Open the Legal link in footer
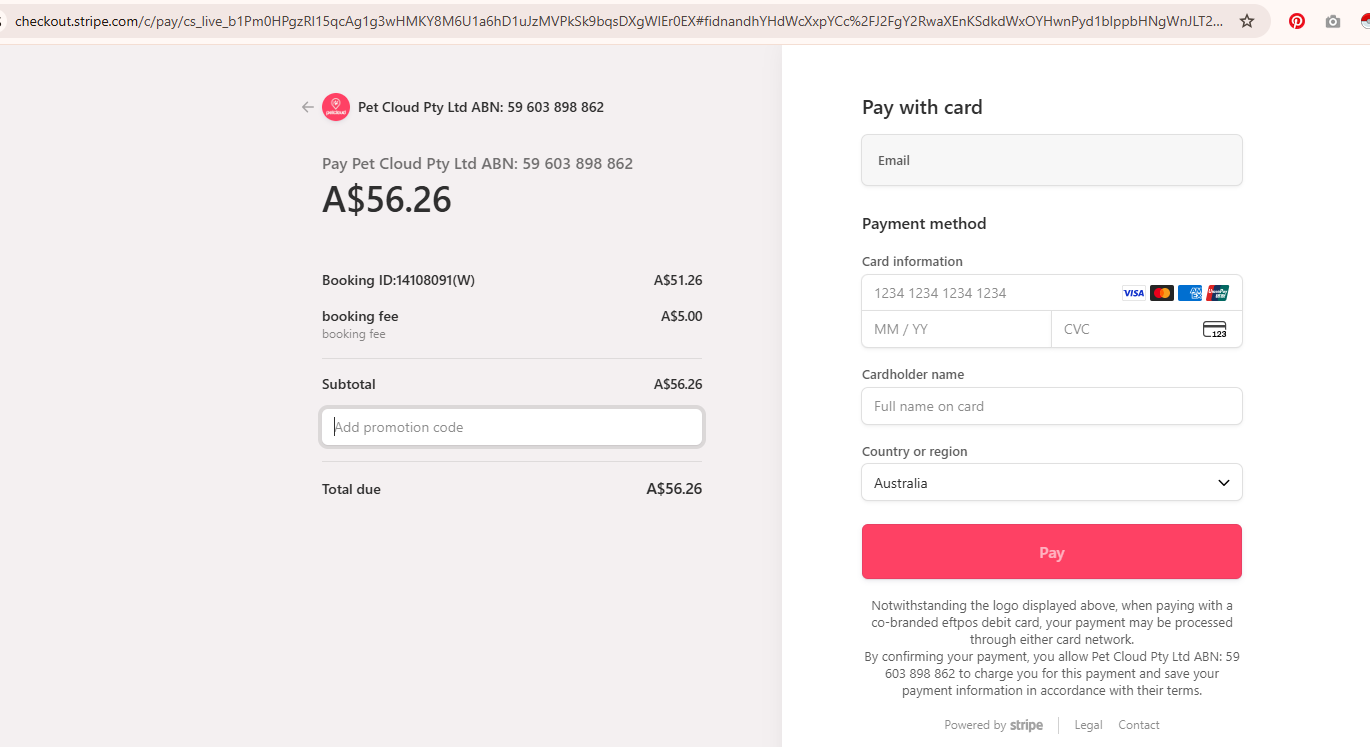The width and height of the screenshot is (1370, 747). pos(1088,725)
